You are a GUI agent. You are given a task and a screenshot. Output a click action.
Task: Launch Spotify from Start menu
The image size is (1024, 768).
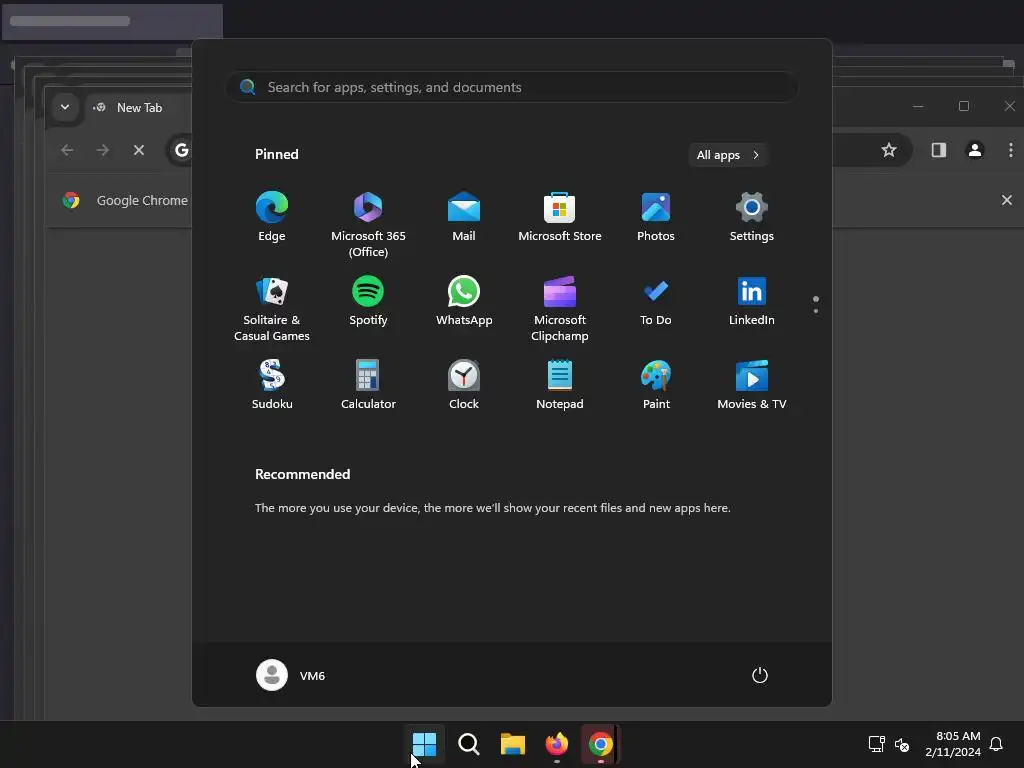(368, 301)
